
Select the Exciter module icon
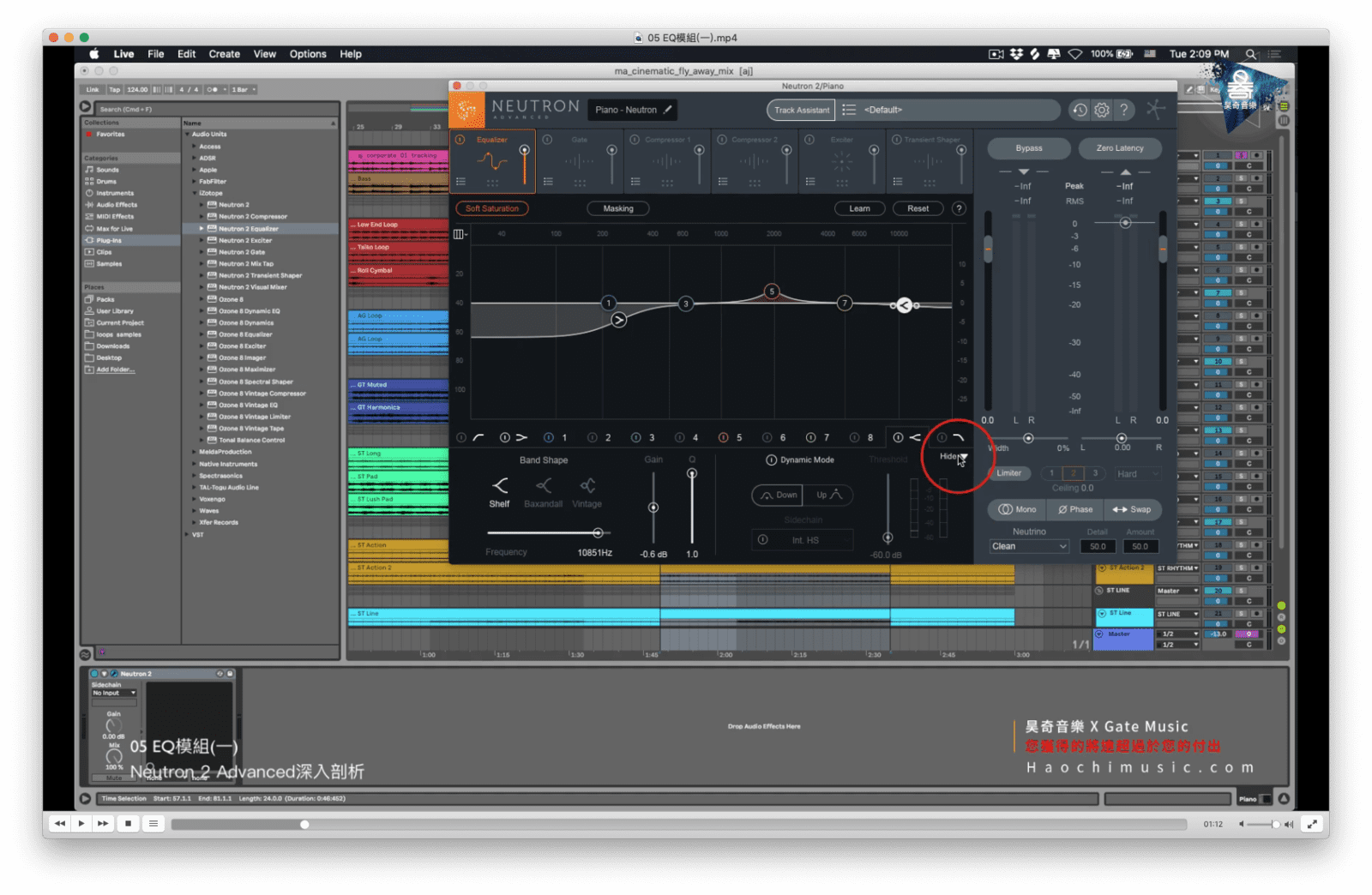click(842, 161)
